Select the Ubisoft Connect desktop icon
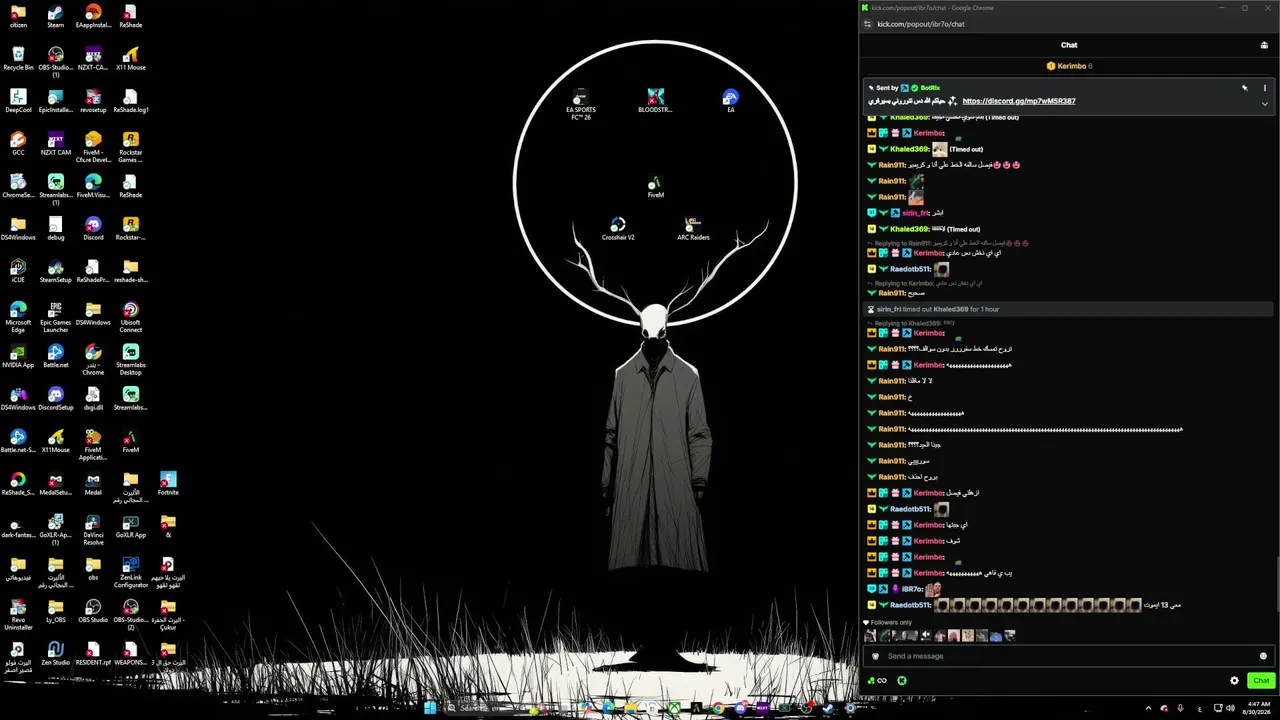1280x720 pixels. (131, 317)
